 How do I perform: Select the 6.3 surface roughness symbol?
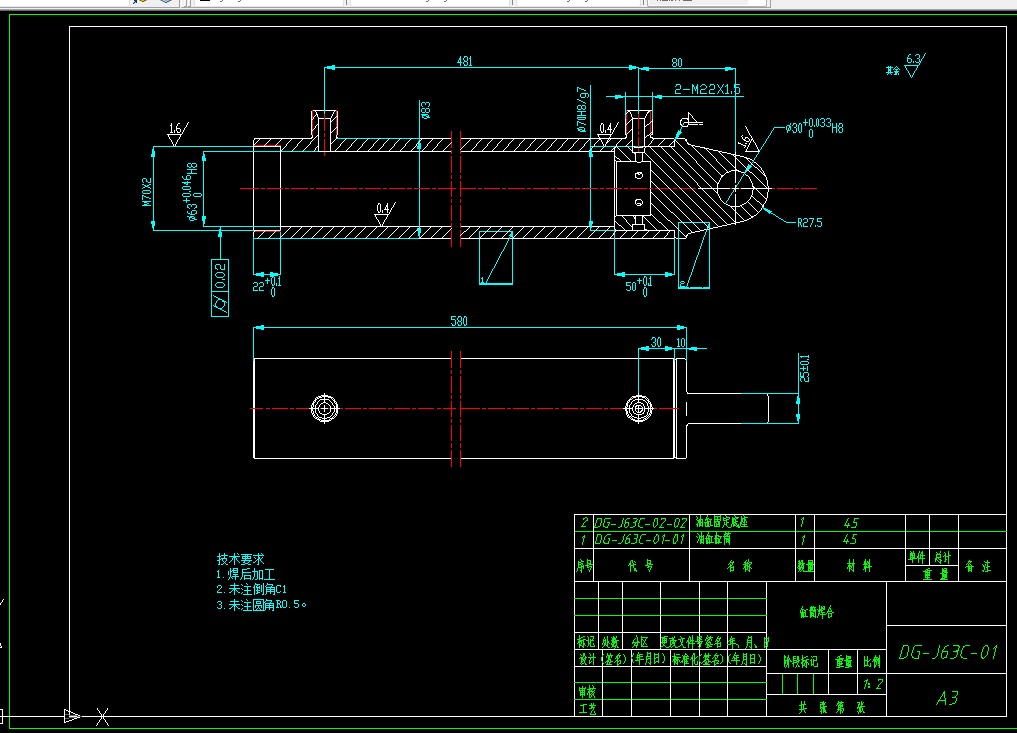coord(915,66)
